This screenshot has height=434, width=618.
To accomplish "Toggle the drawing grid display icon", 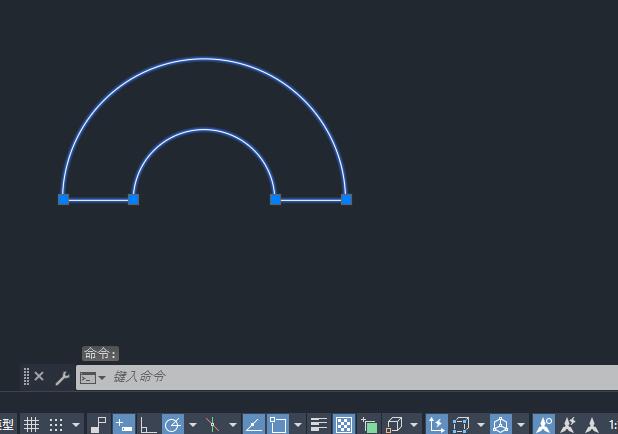I will click(x=32, y=425).
